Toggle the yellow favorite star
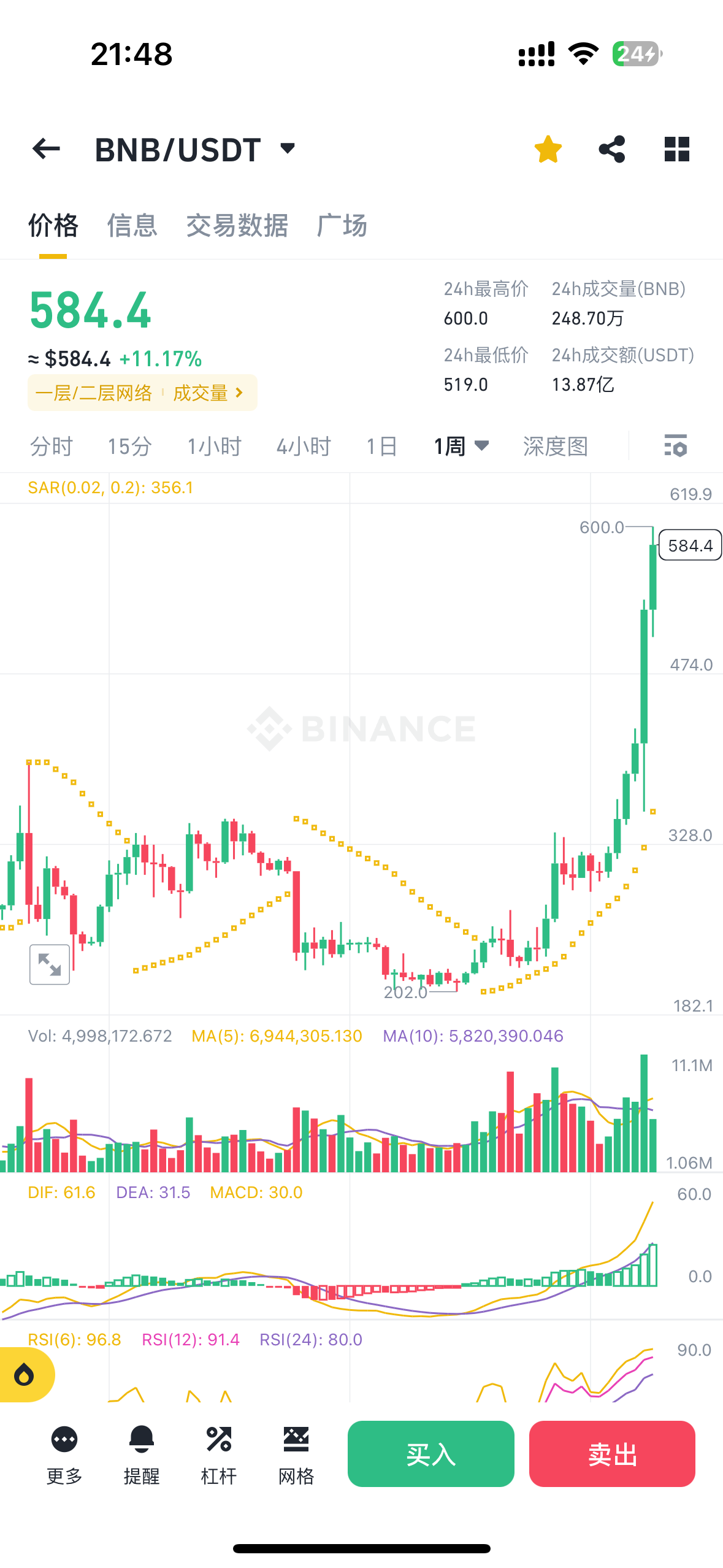This screenshot has height=1568, width=723. coord(548,149)
